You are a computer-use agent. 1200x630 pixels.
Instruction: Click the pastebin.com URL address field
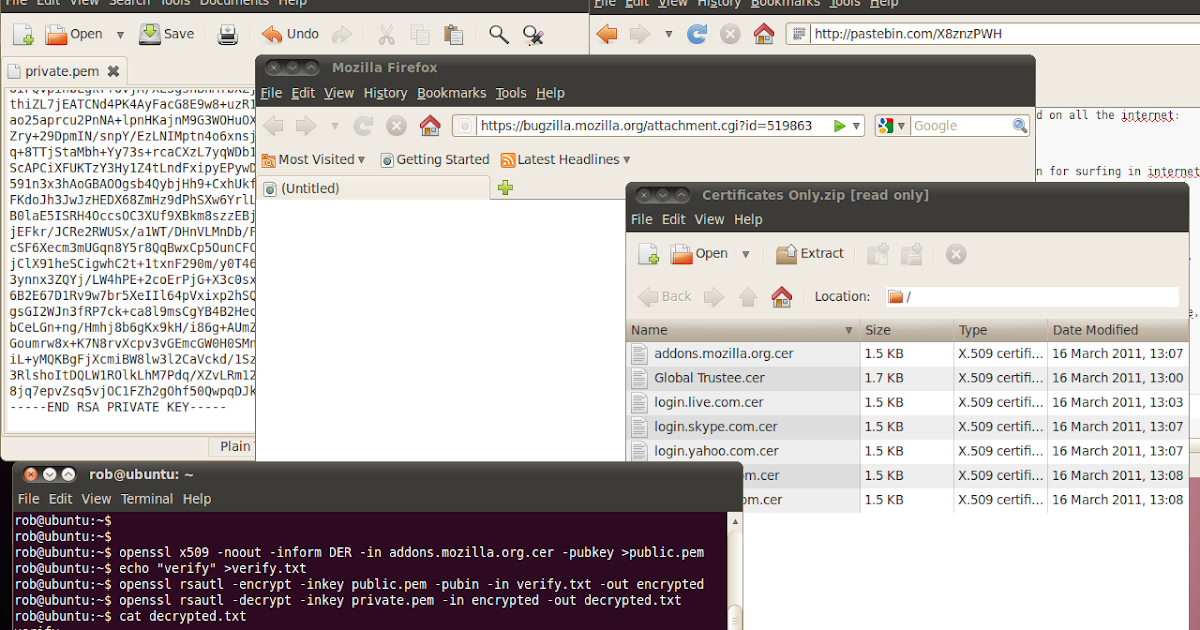click(x=992, y=34)
